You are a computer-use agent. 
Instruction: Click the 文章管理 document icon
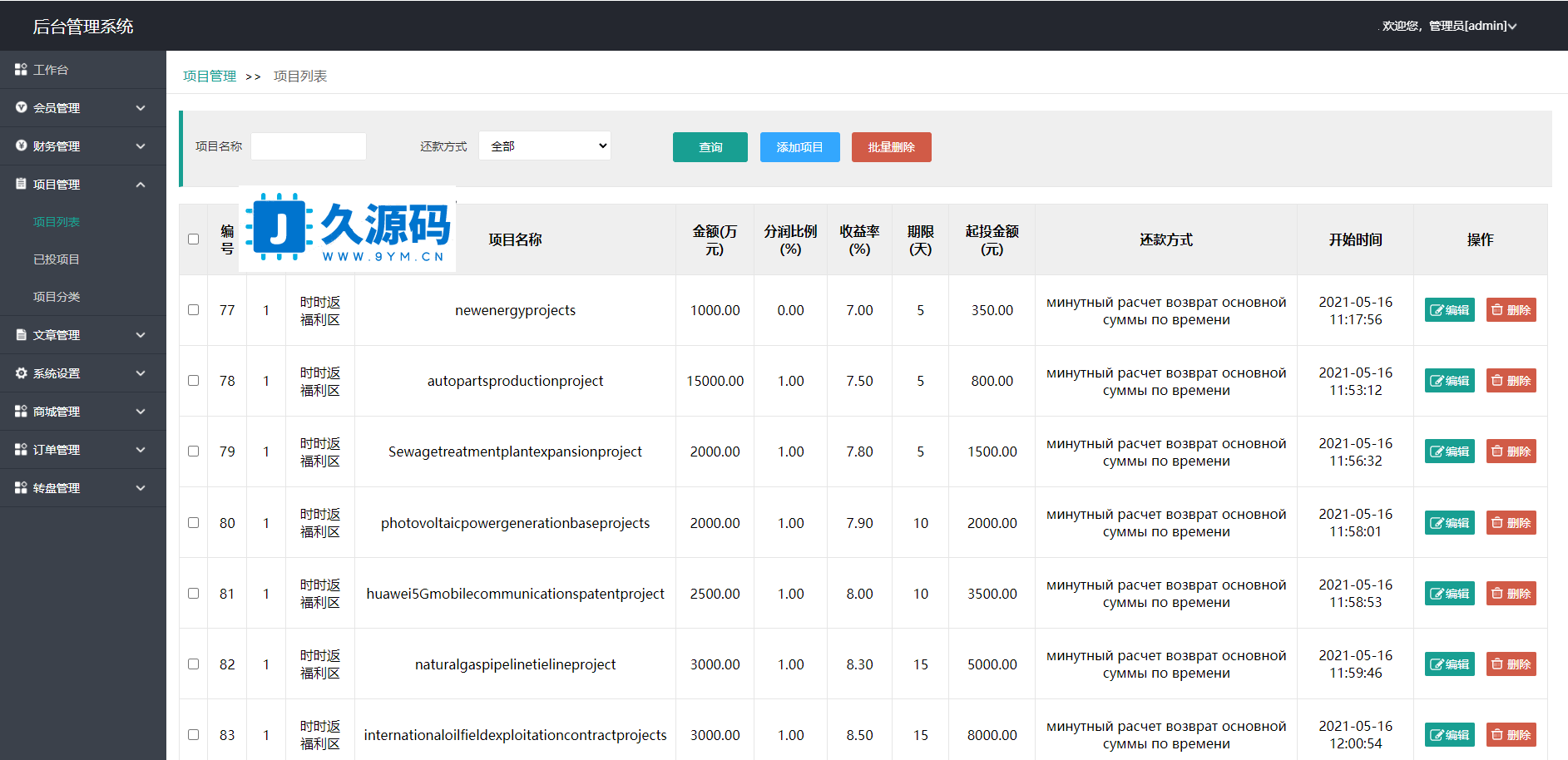point(21,335)
